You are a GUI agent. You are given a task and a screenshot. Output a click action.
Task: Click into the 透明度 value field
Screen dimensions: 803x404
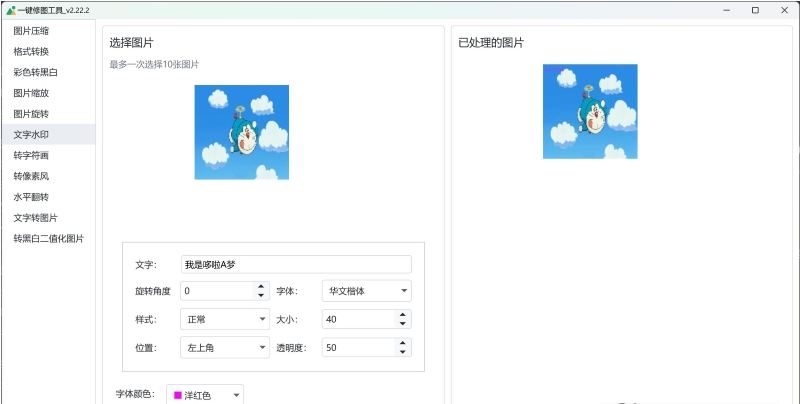358,348
